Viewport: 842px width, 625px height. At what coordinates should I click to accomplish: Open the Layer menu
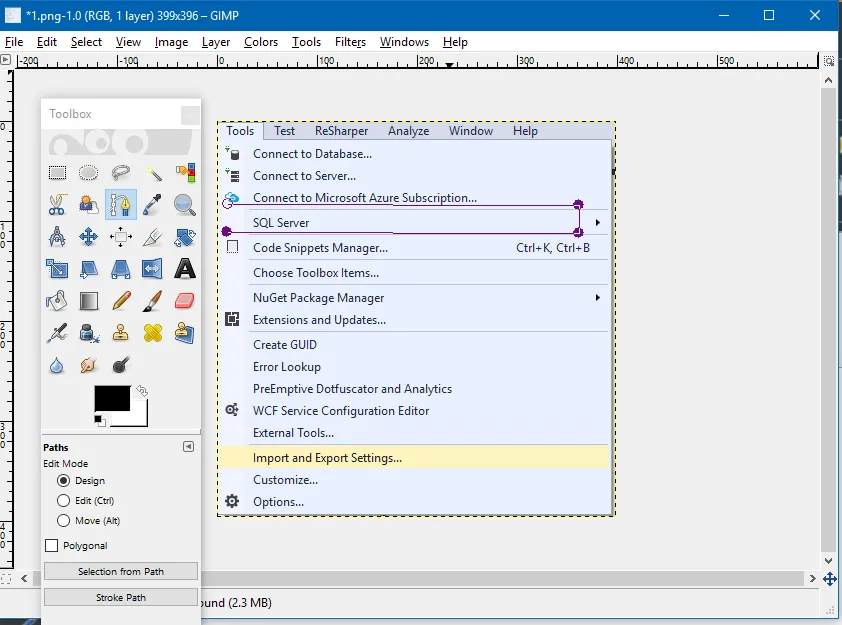216,42
